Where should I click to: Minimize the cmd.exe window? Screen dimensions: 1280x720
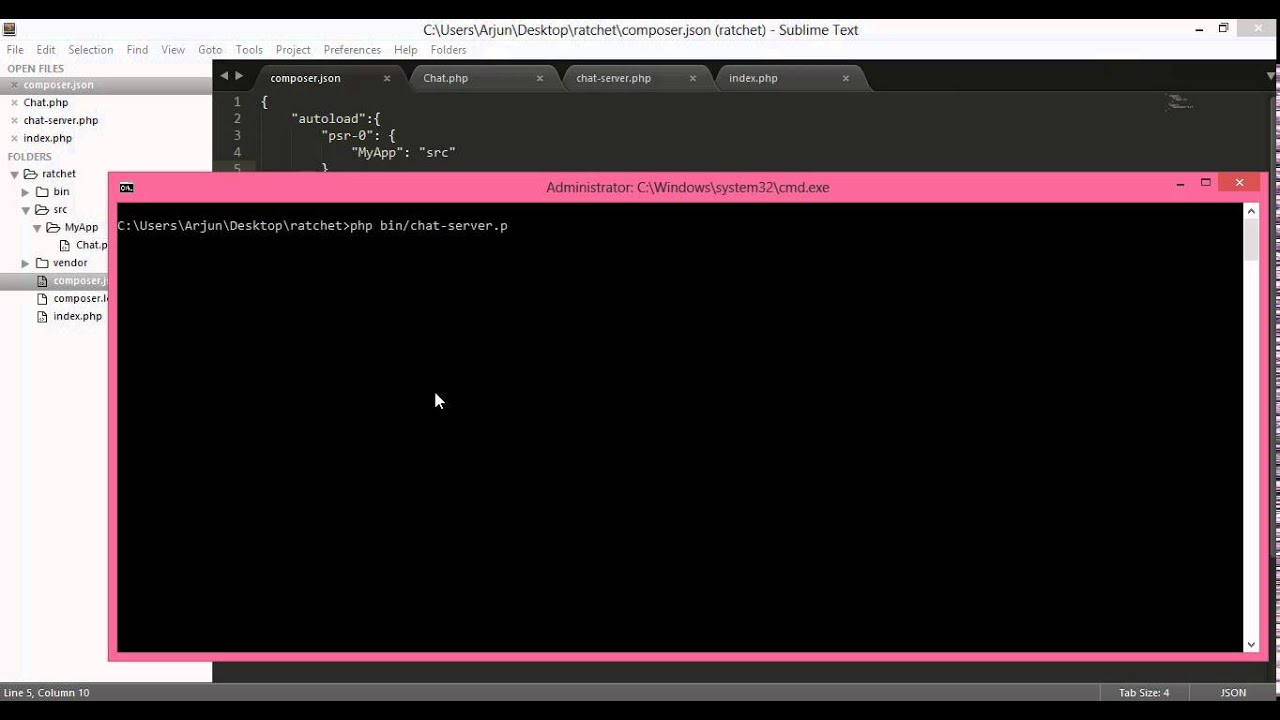[x=1180, y=184]
